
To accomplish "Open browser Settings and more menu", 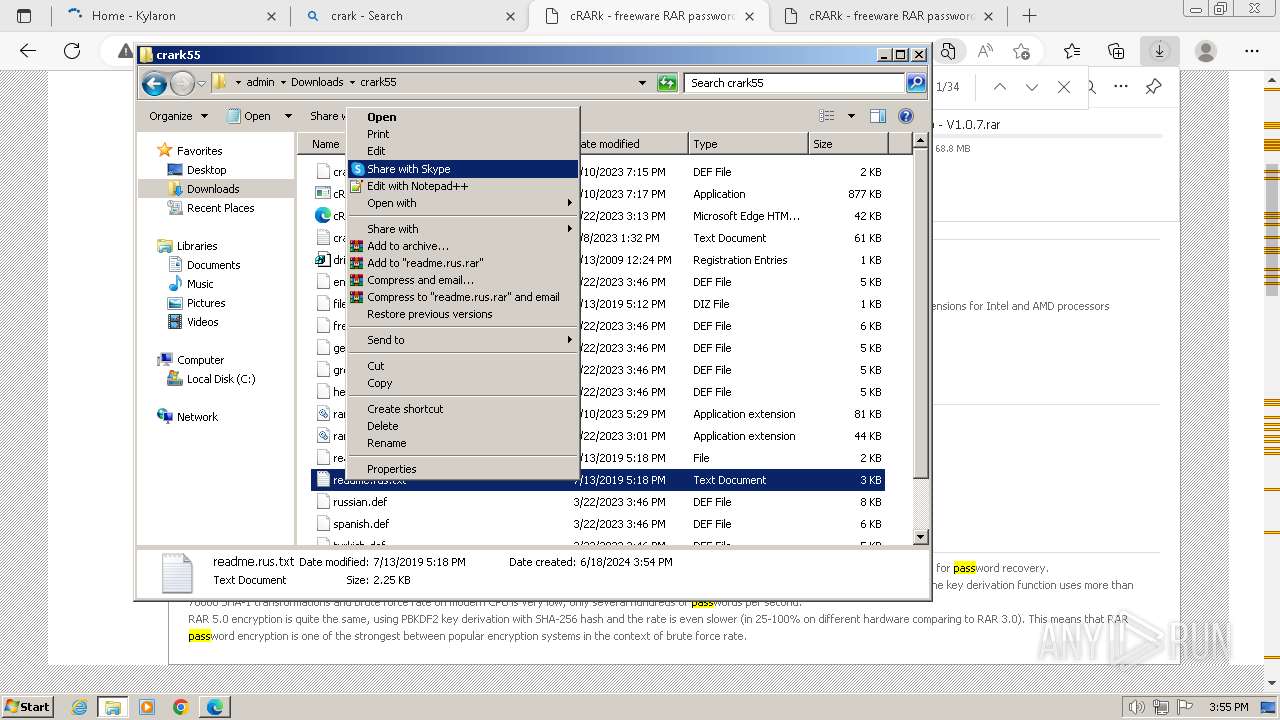I will [x=1252, y=51].
